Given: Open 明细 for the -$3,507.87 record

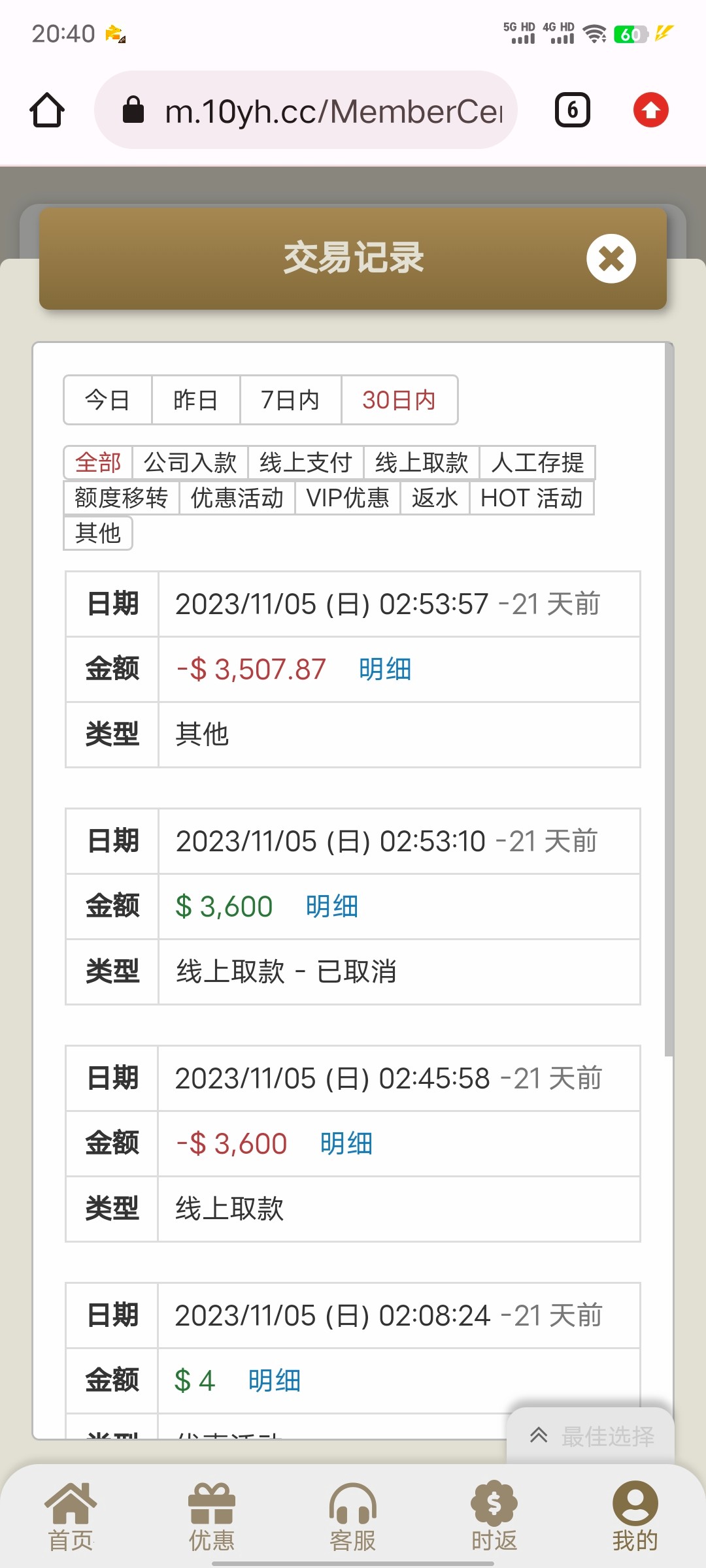Looking at the screenshot, I should [385, 670].
